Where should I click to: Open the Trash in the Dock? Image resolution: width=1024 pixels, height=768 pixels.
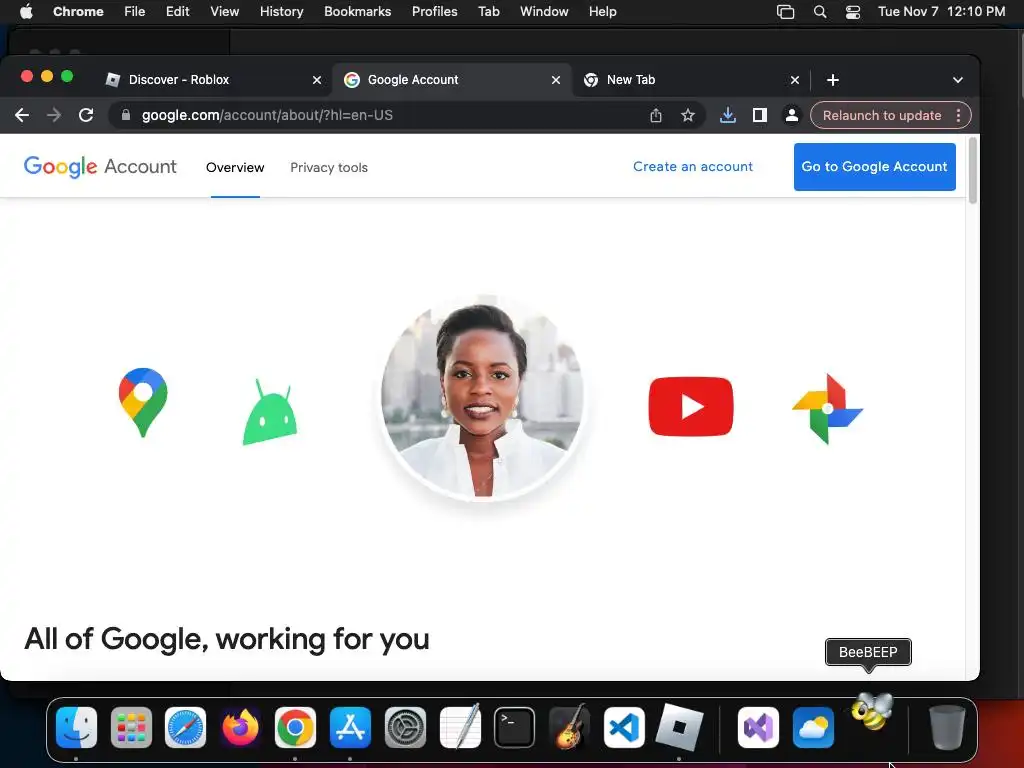[x=947, y=728]
